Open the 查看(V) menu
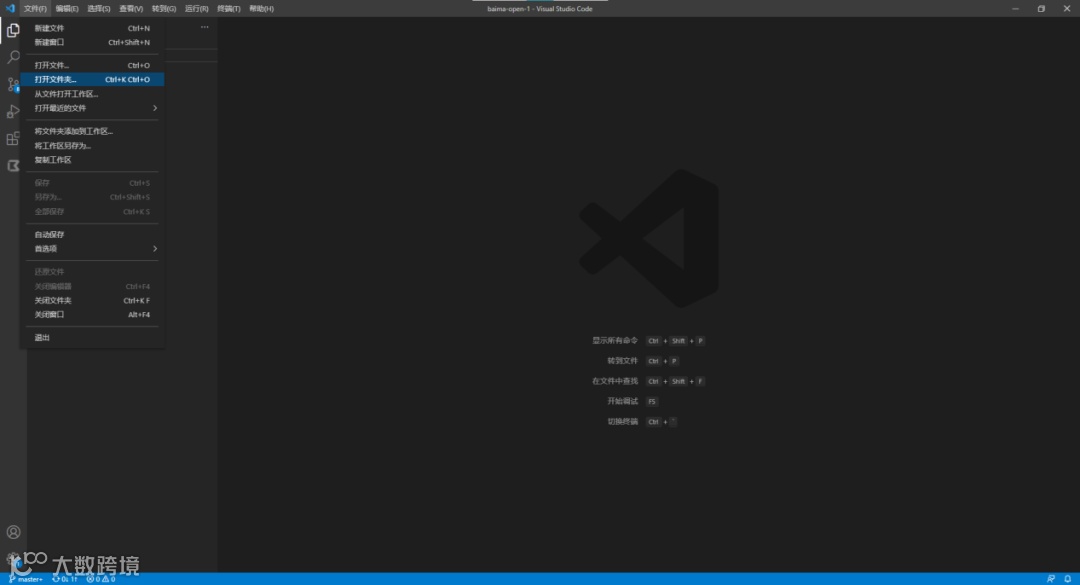Image resolution: width=1080 pixels, height=585 pixels. coord(131,9)
